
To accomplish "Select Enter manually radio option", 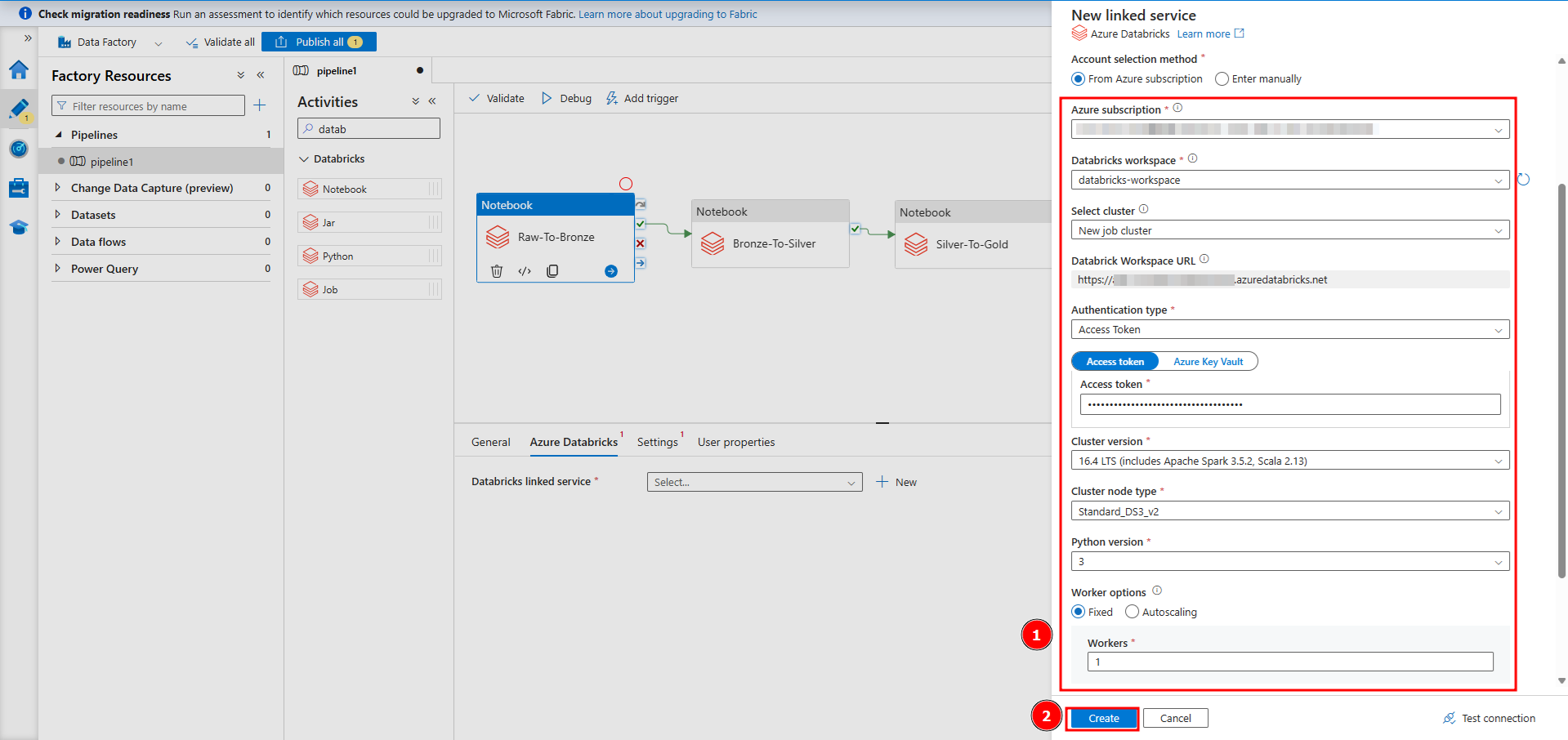I will [x=1222, y=79].
